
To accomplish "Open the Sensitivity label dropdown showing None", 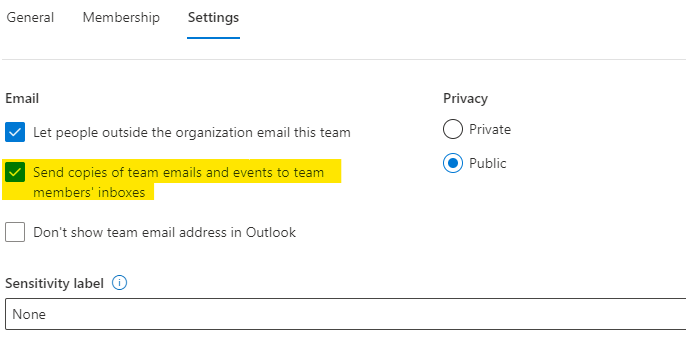I will 346,314.
